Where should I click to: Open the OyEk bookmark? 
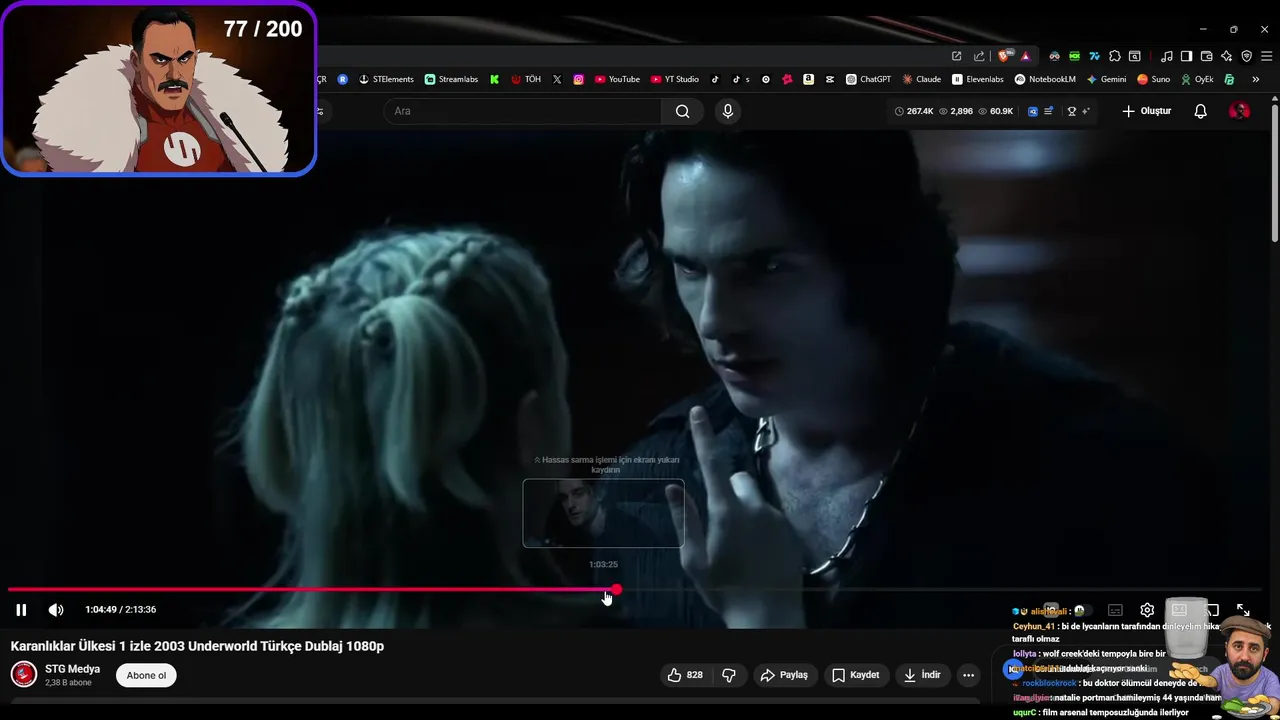click(x=1197, y=79)
